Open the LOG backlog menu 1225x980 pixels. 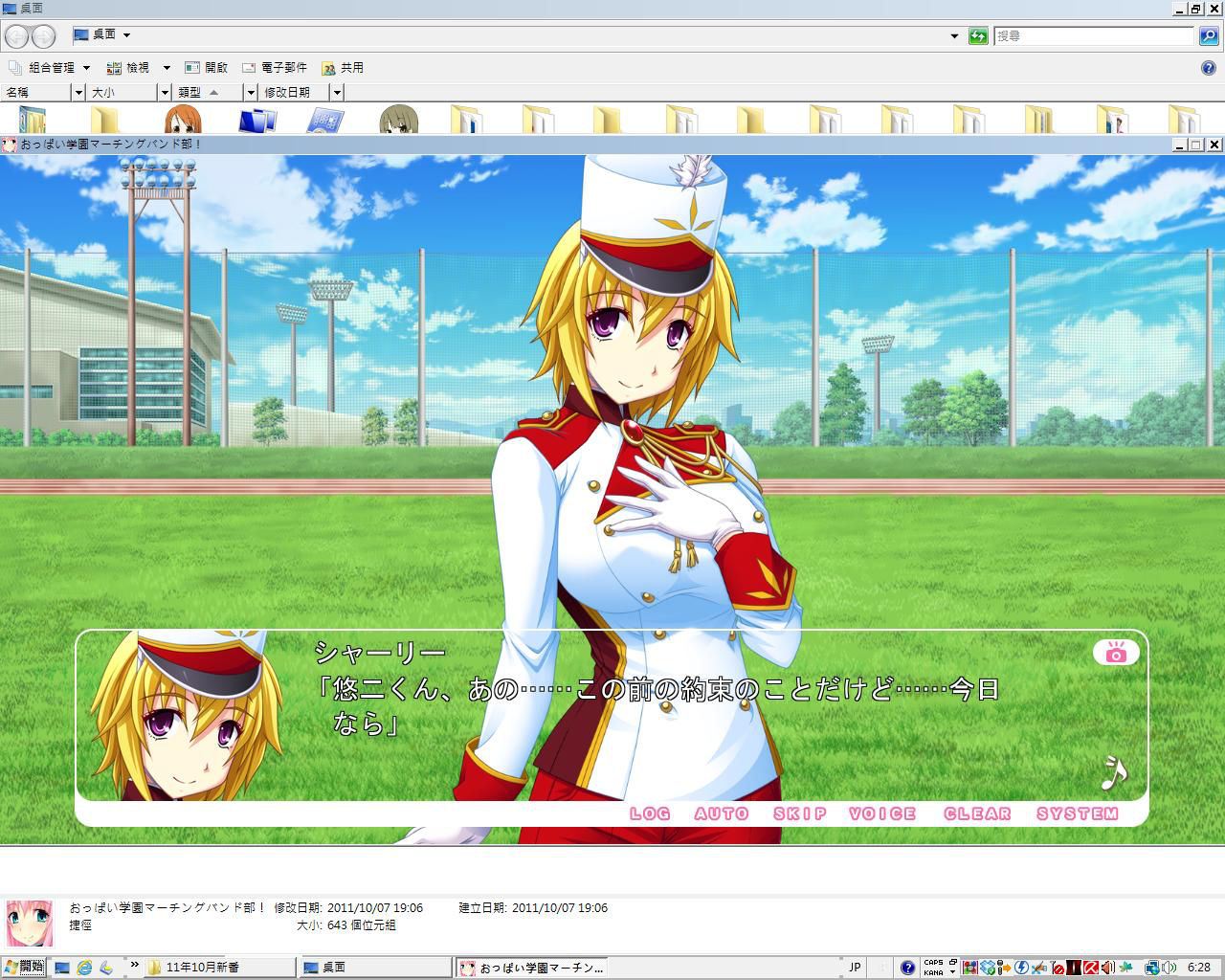650,813
